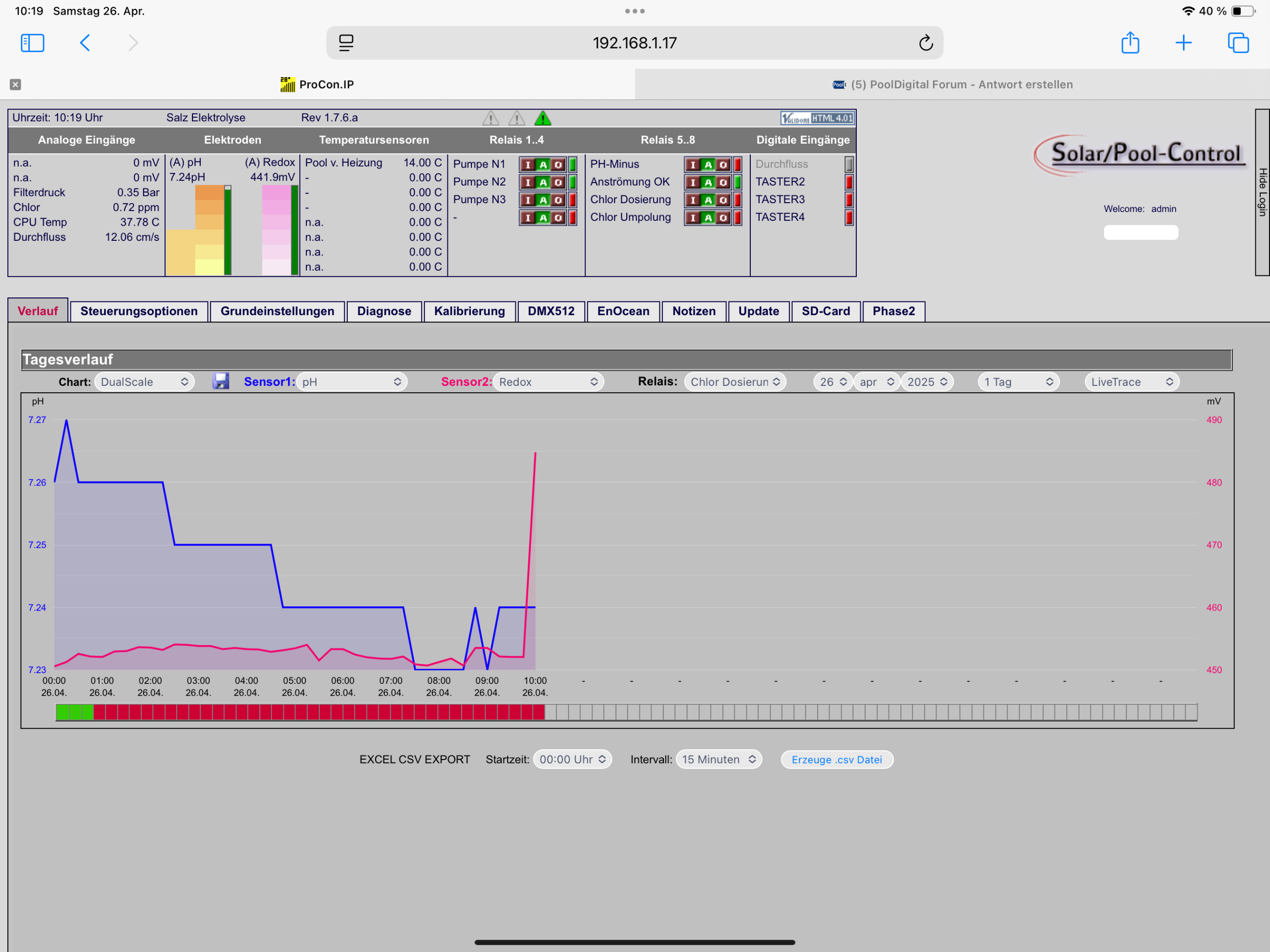The width and height of the screenshot is (1270, 952).
Task: Open the Share sheet icon
Action: (1130, 42)
